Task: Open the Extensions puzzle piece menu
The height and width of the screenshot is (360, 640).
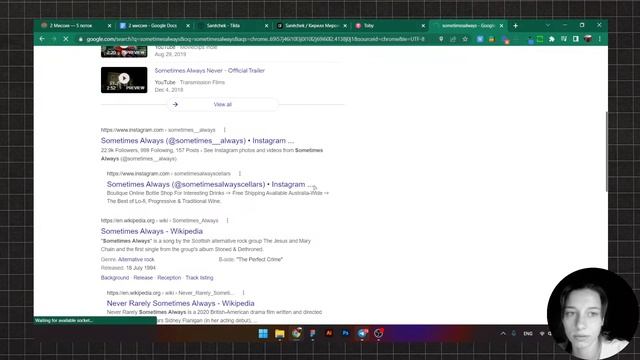Action: tap(552, 39)
